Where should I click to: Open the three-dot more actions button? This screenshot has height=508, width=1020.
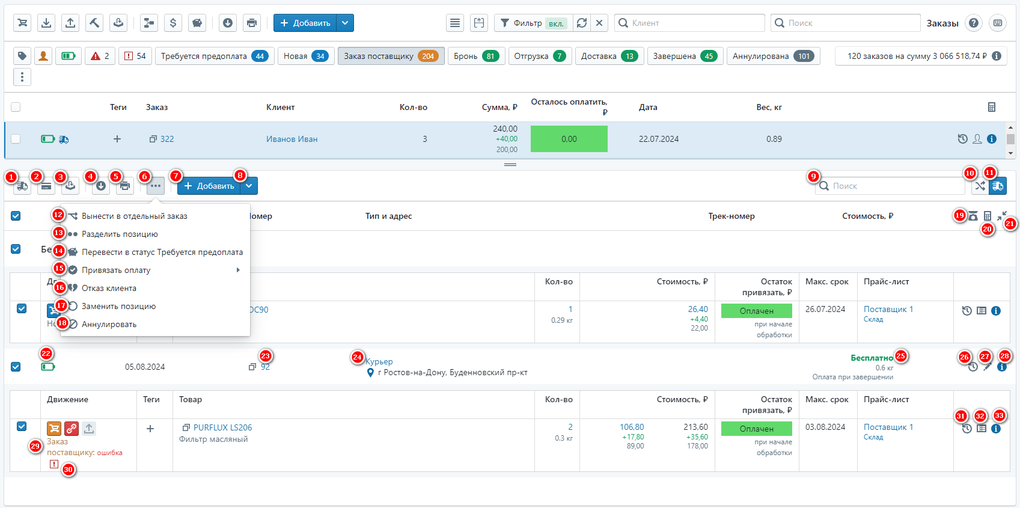coord(154,185)
